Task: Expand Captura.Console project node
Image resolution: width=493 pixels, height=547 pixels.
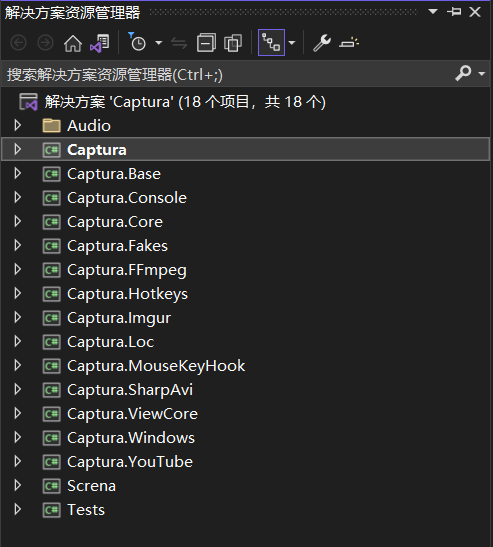Action: click(x=17, y=197)
